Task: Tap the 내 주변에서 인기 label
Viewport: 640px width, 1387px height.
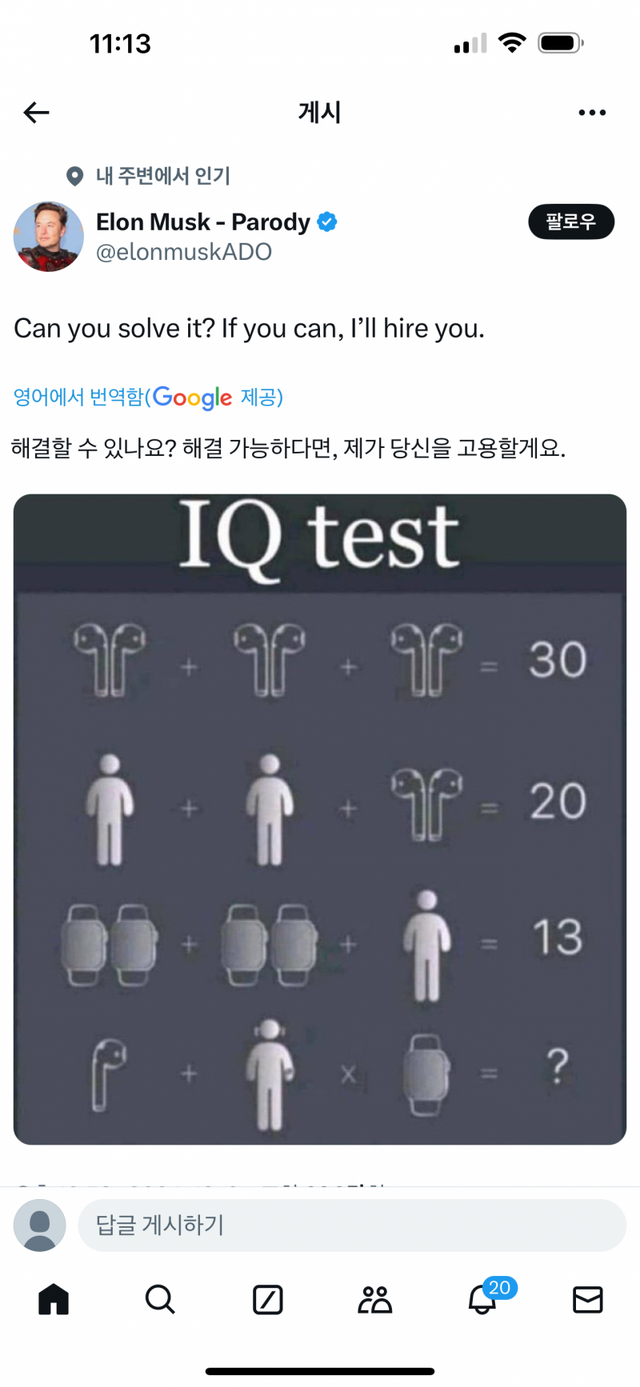Action: (163, 177)
